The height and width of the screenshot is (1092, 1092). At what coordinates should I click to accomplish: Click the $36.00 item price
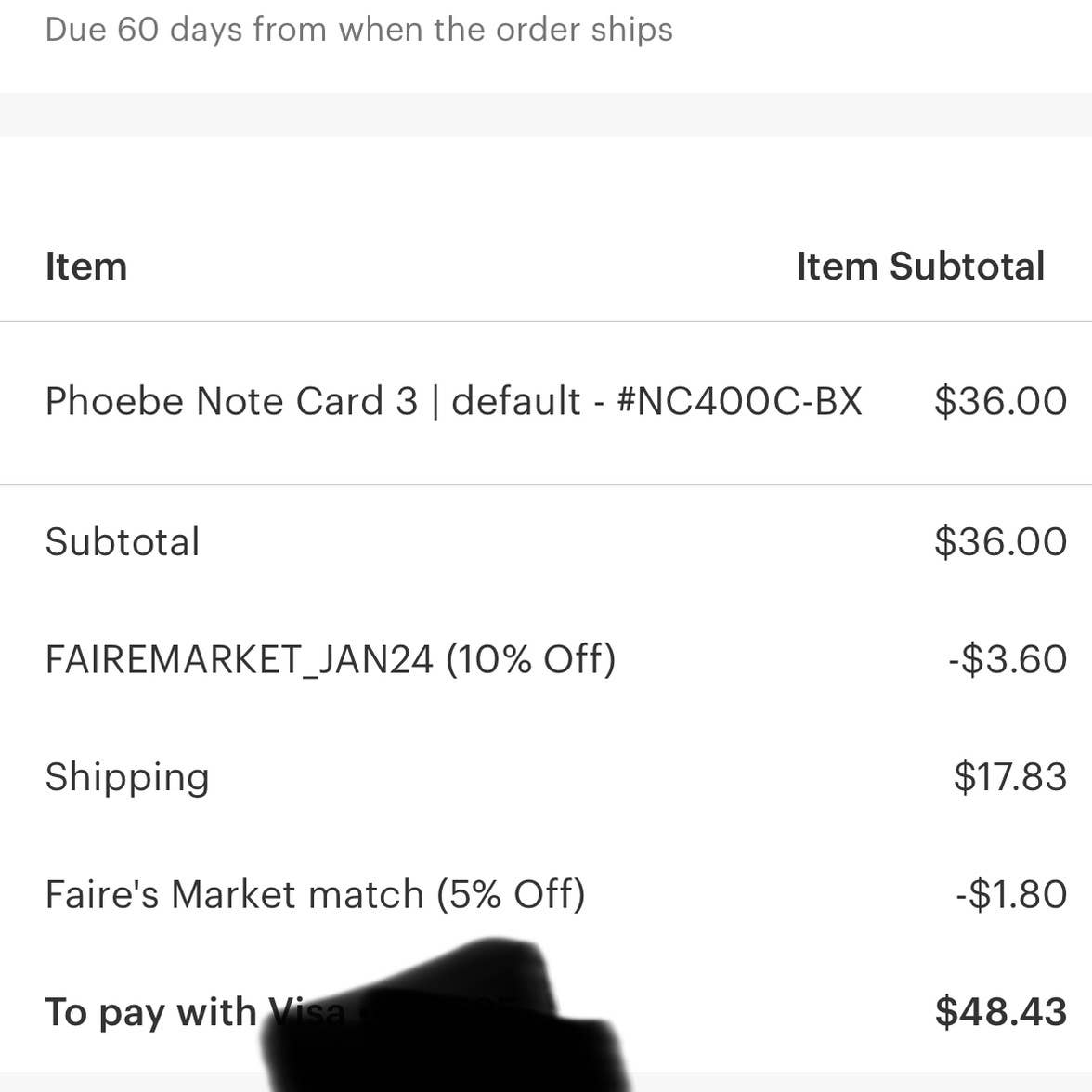point(1000,401)
